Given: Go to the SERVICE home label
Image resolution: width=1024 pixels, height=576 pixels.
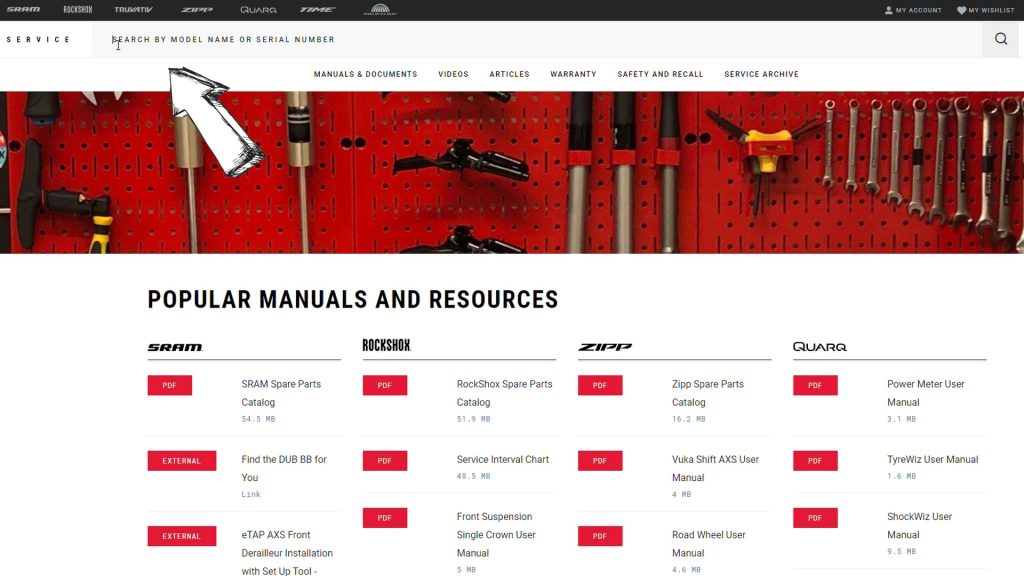Looking at the screenshot, I should pos(39,40).
